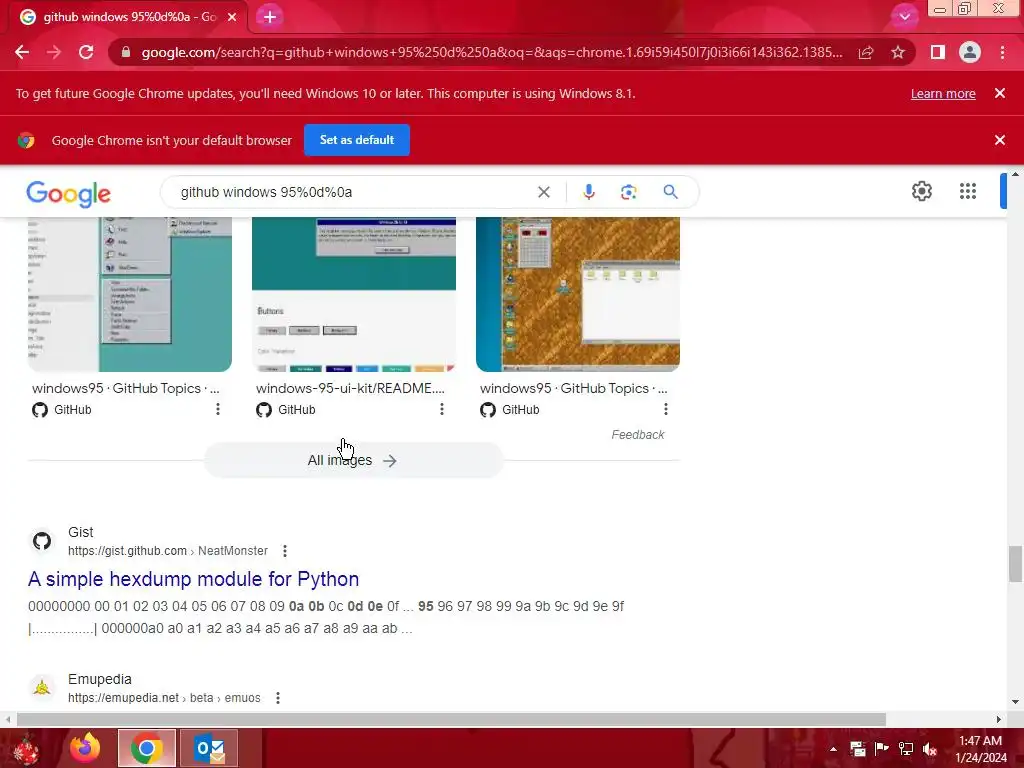Click the Gist GitHub favicon
Screen dimensions: 1024x768
tap(42, 541)
